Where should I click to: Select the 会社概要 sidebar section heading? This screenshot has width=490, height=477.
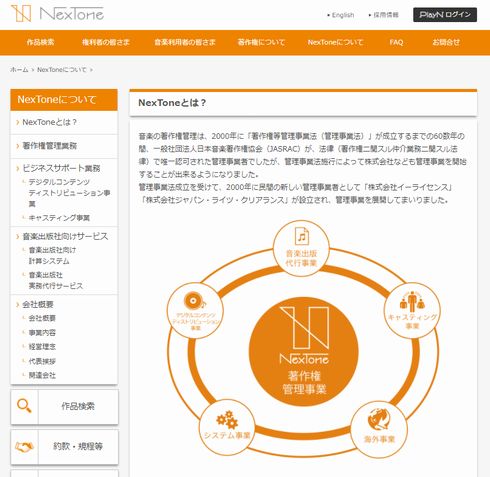click(x=38, y=304)
